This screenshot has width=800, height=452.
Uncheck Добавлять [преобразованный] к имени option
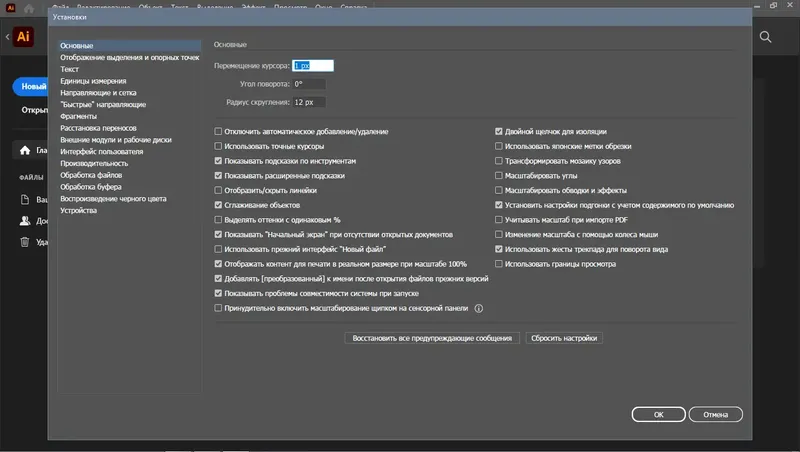(218, 279)
